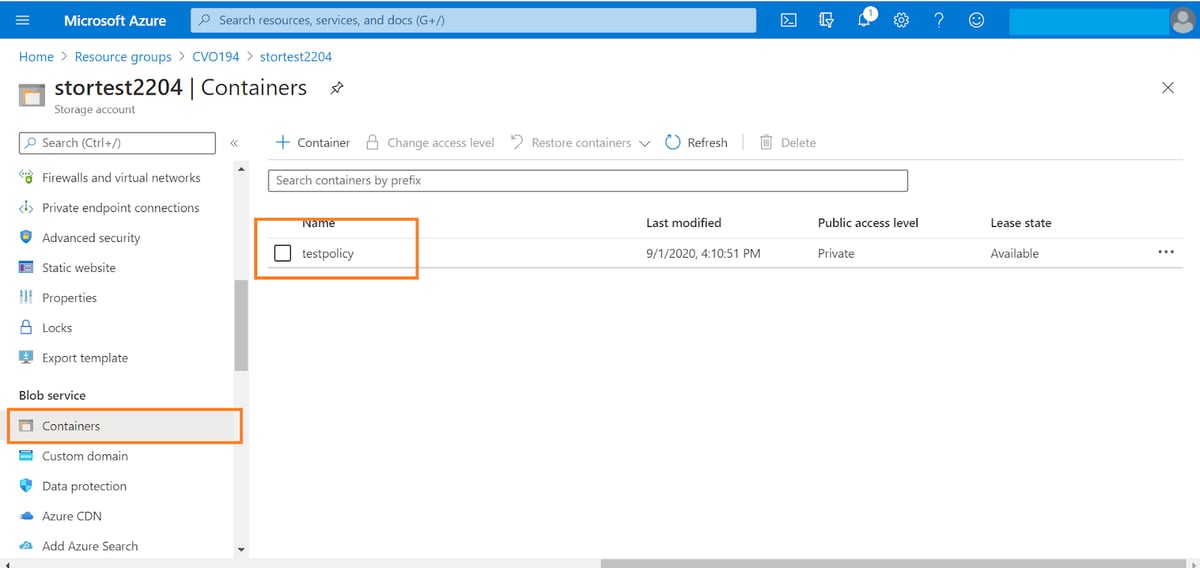Open more options for testpolicy row

[1165, 253]
